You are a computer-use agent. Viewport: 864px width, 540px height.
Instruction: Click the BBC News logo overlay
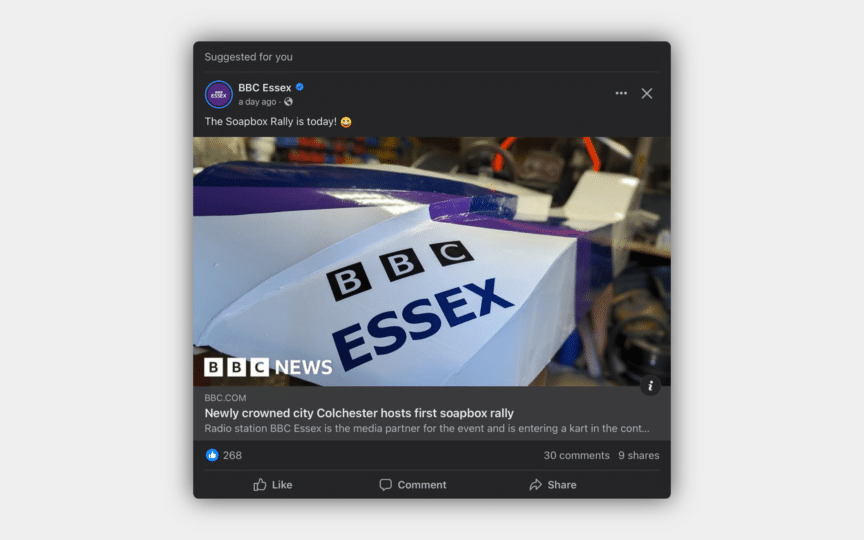click(x=268, y=367)
